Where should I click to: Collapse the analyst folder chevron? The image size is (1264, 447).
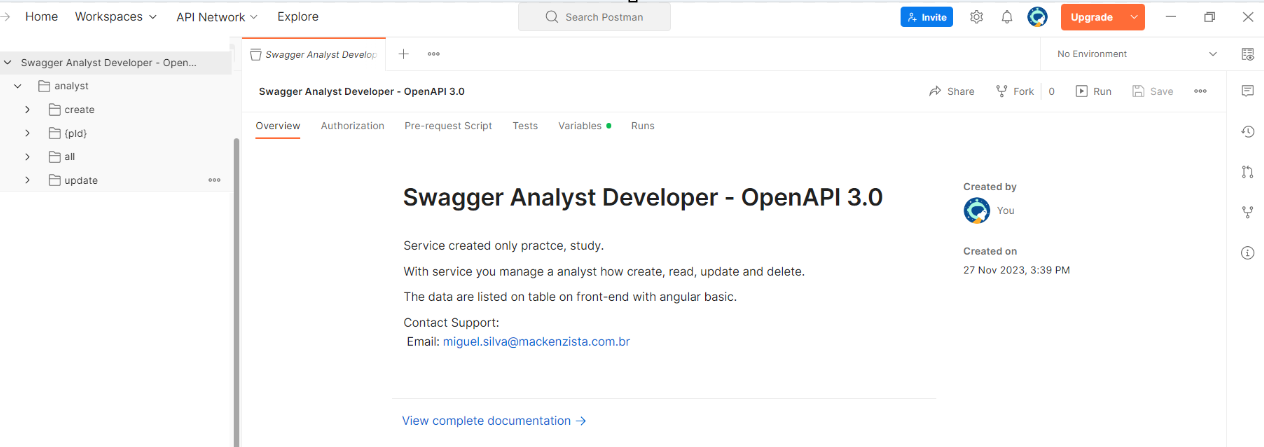tap(18, 86)
